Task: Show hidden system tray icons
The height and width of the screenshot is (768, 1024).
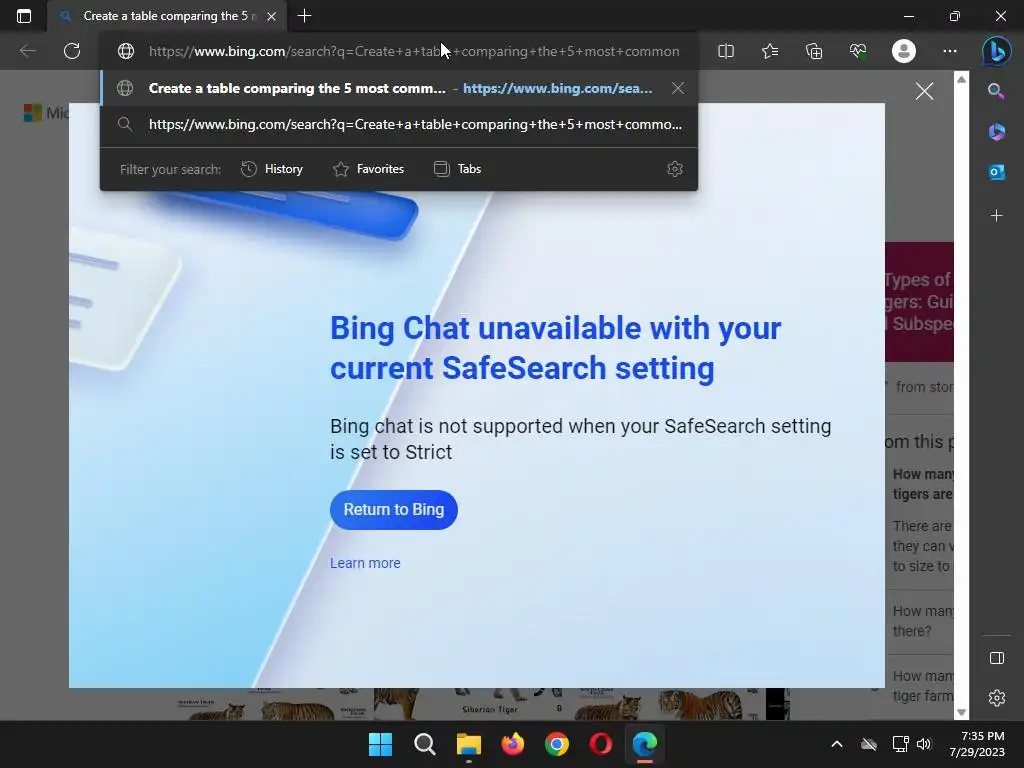Action: (837, 744)
